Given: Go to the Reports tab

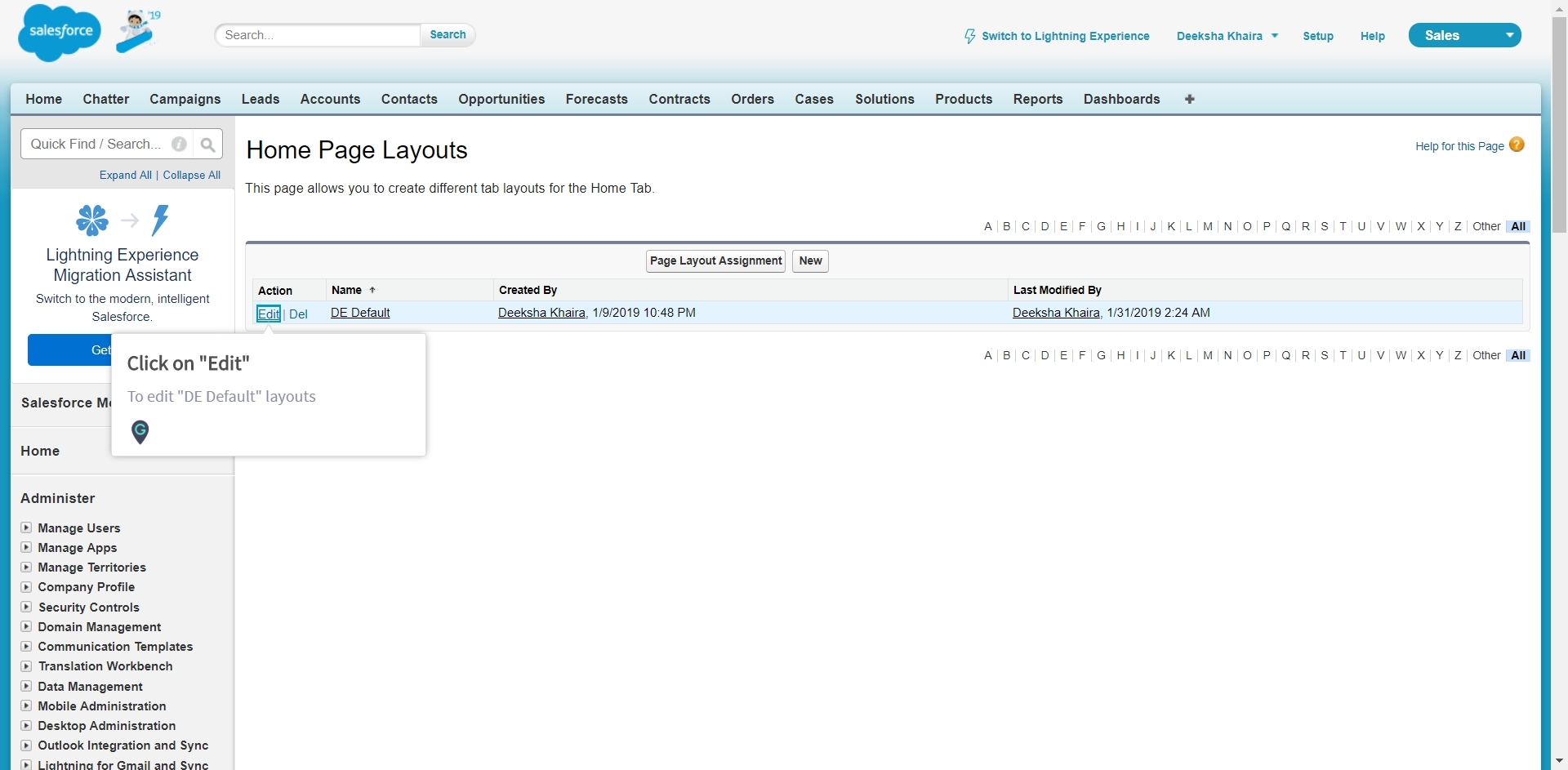Looking at the screenshot, I should click(x=1038, y=99).
